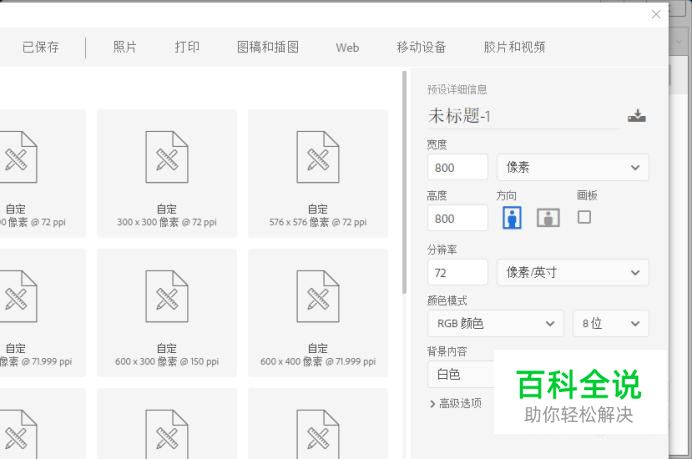Click the 未标题-1 document name field
Screen dimensions: 692x459
tap(523, 116)
